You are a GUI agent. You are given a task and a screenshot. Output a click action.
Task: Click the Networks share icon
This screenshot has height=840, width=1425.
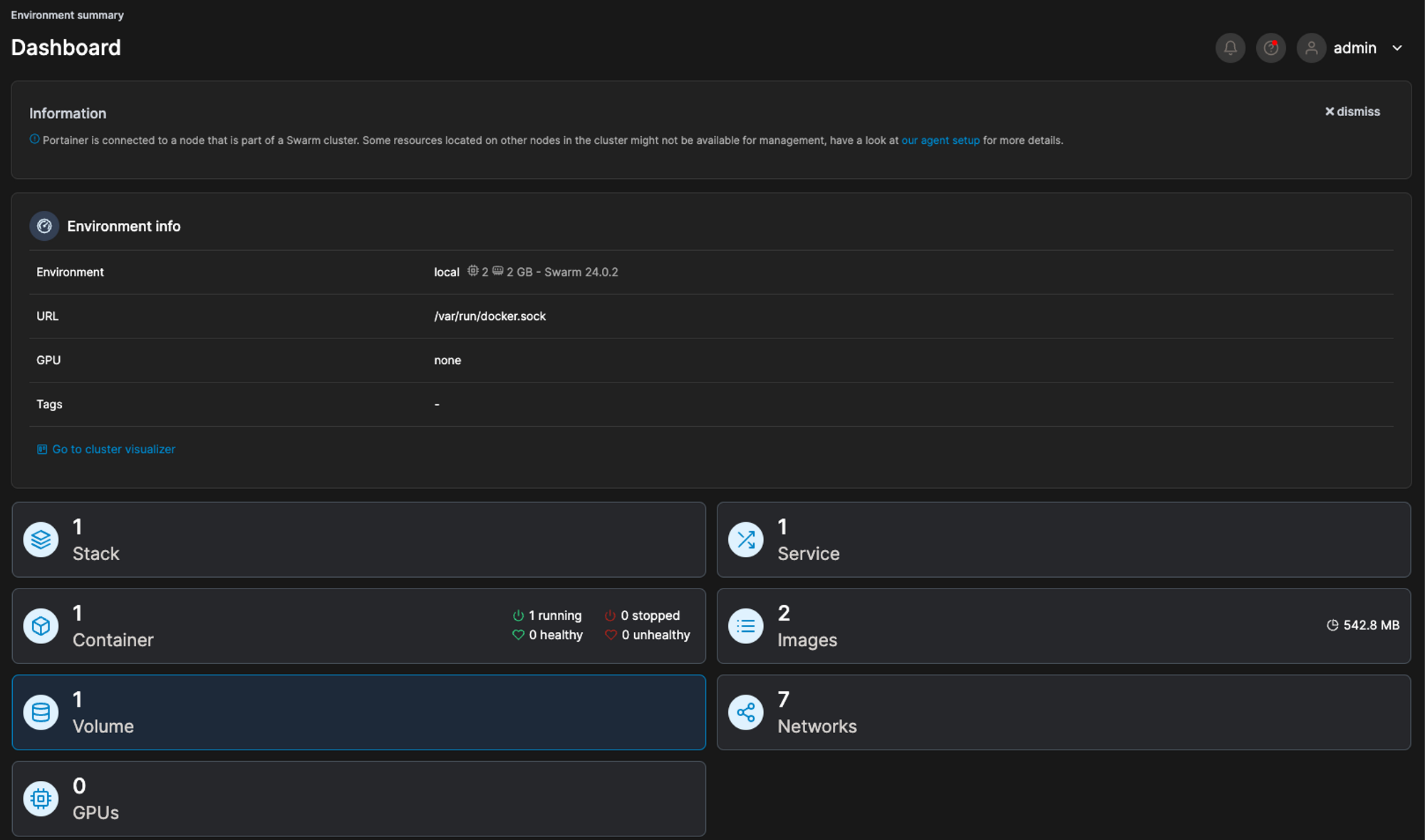746,712
